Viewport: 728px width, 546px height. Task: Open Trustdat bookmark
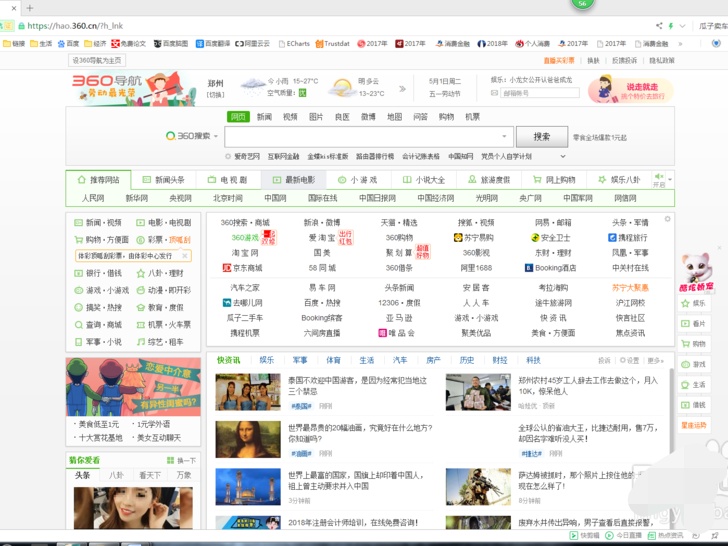(332, 44)
